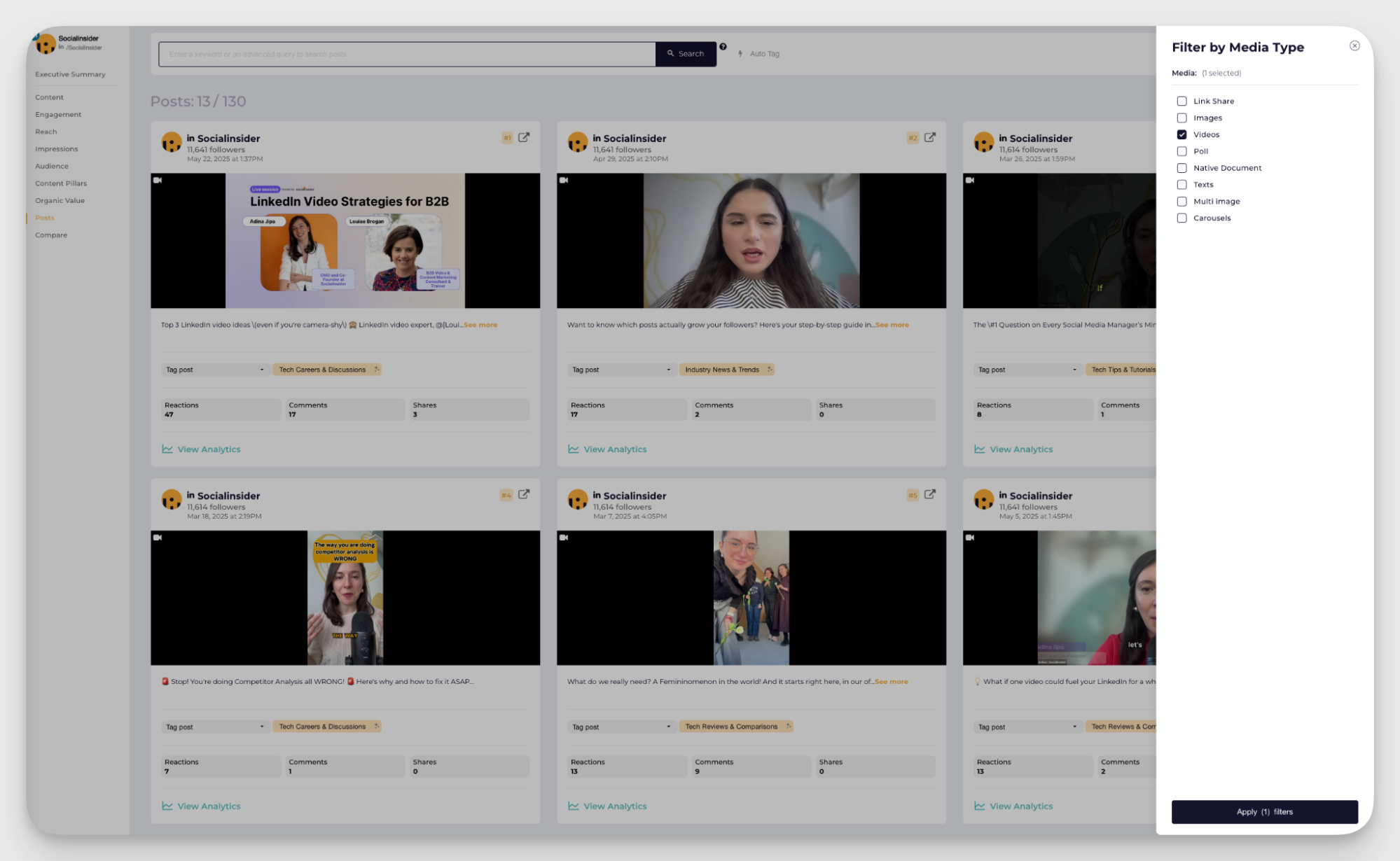This screenshot has height=861, width=1400.
Task: Click the video camera icon on LinkedIn Video Strategies thumbnail
Action: [158, 180]
